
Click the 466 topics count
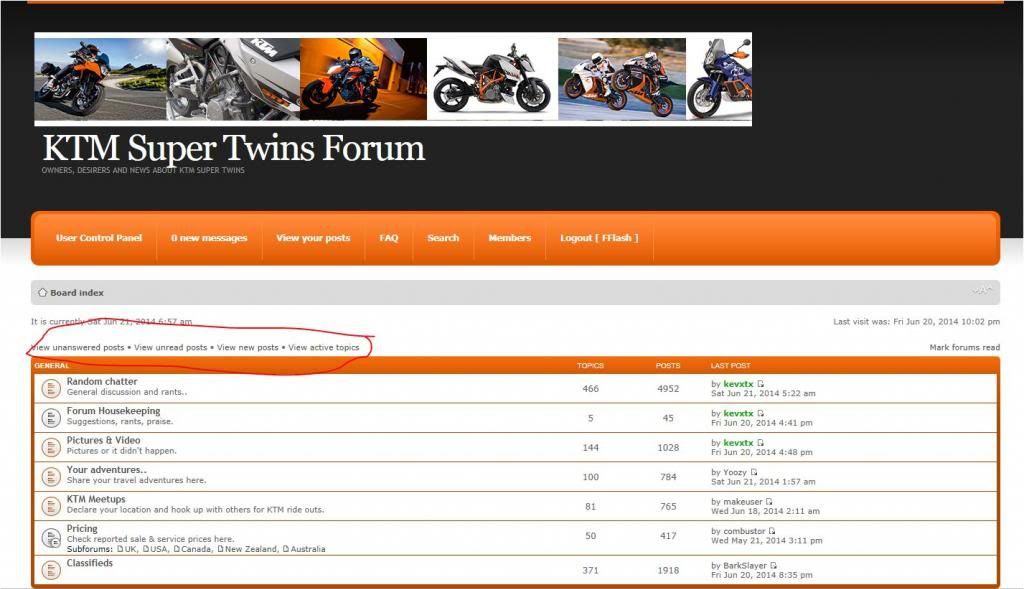(590, 389)
